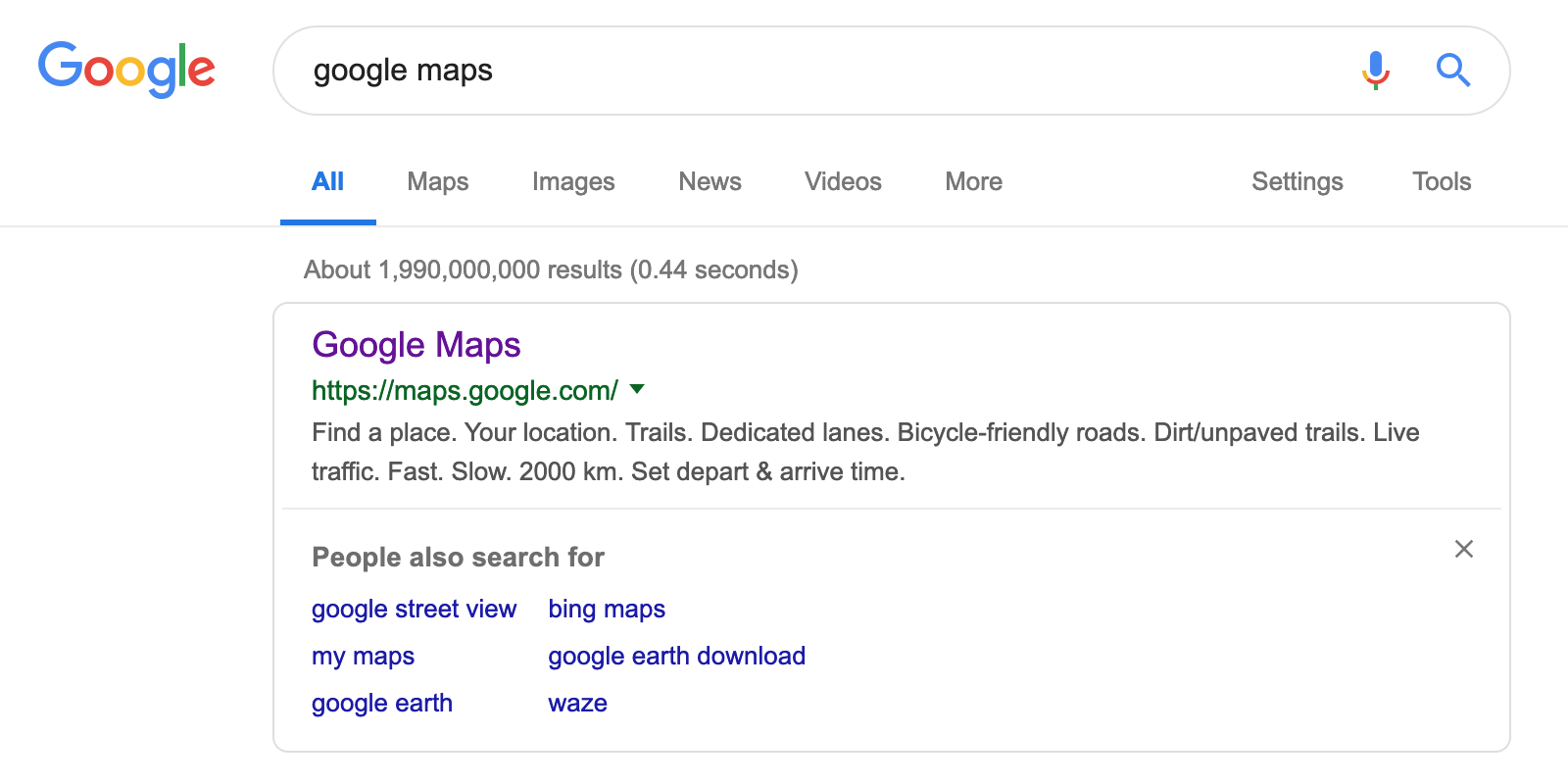This screenshot has width=1568, height=784.
Task: Follow the google earth suggestion link
Action: point(382,703)
